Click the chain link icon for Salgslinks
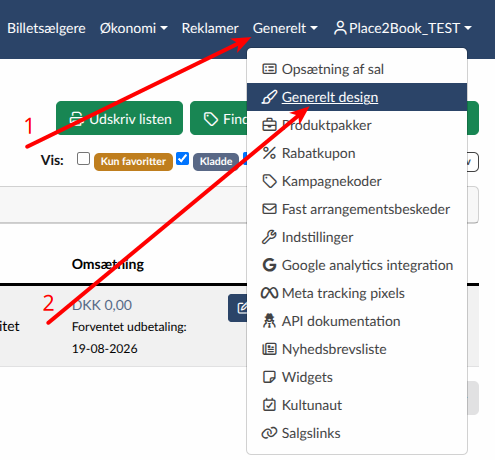The width and height of the screenshot is (495, 460). tap(269, 433)
